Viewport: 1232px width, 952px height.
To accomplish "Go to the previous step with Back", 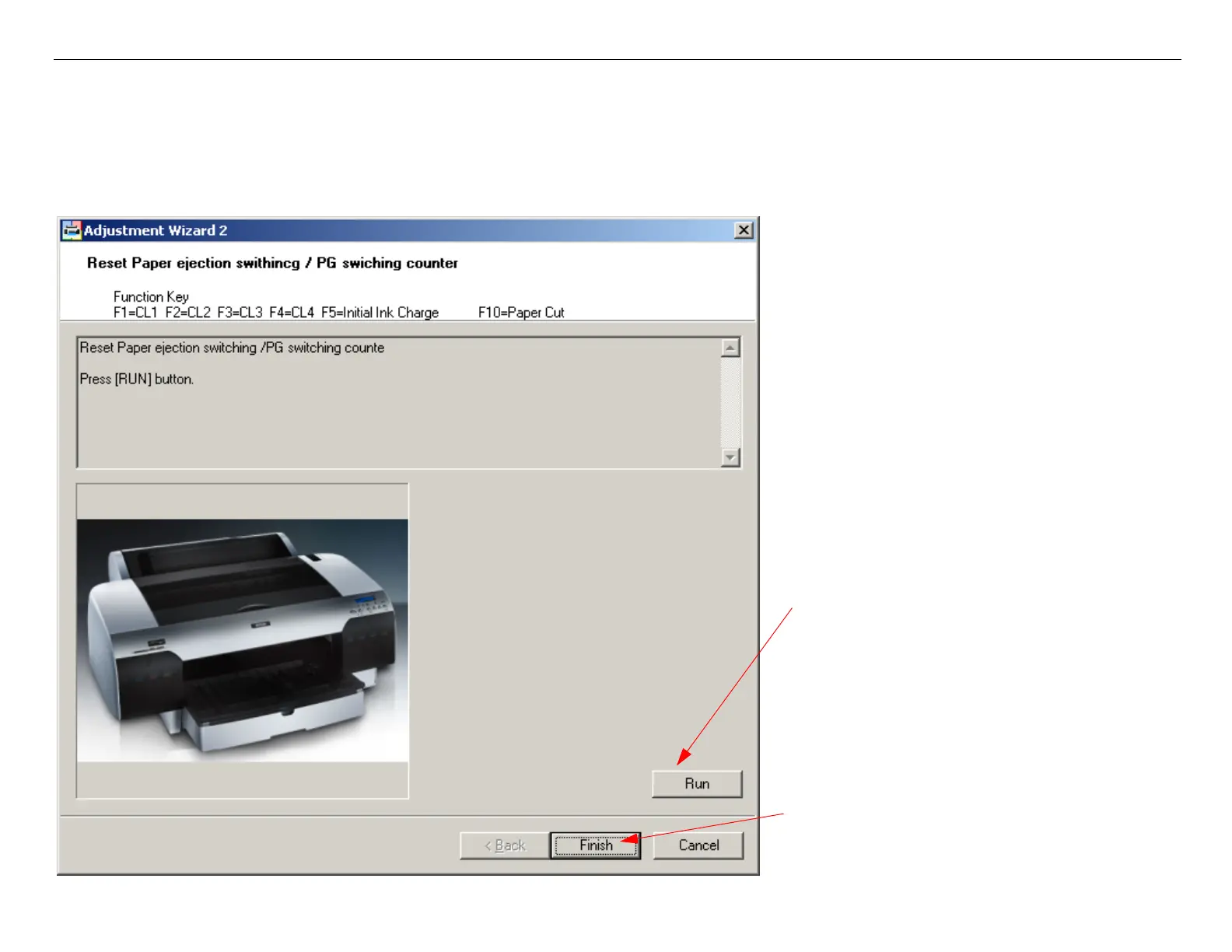I will coord(505,845).
